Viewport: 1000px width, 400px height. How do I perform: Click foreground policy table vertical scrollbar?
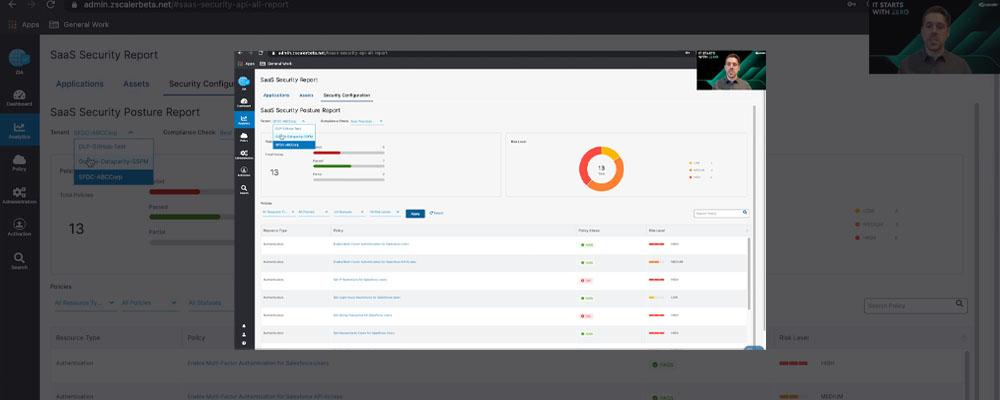(x=749, y=274)
